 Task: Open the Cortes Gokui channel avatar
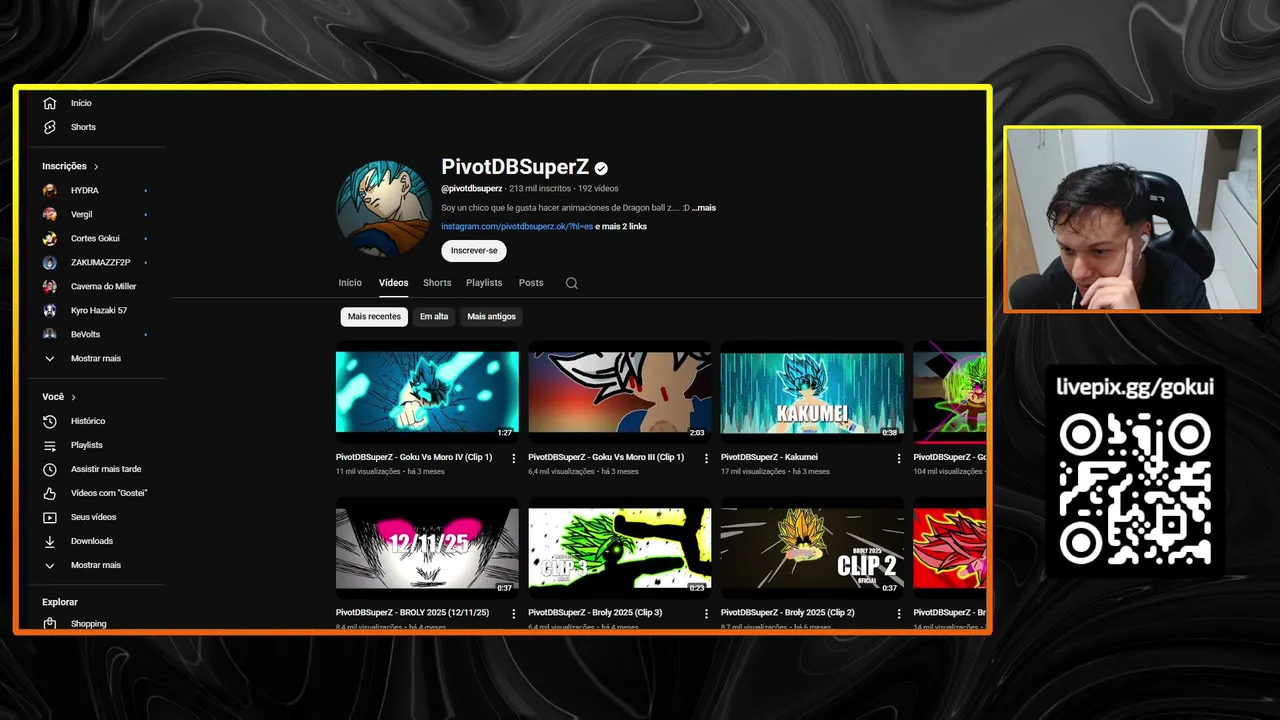50,238
